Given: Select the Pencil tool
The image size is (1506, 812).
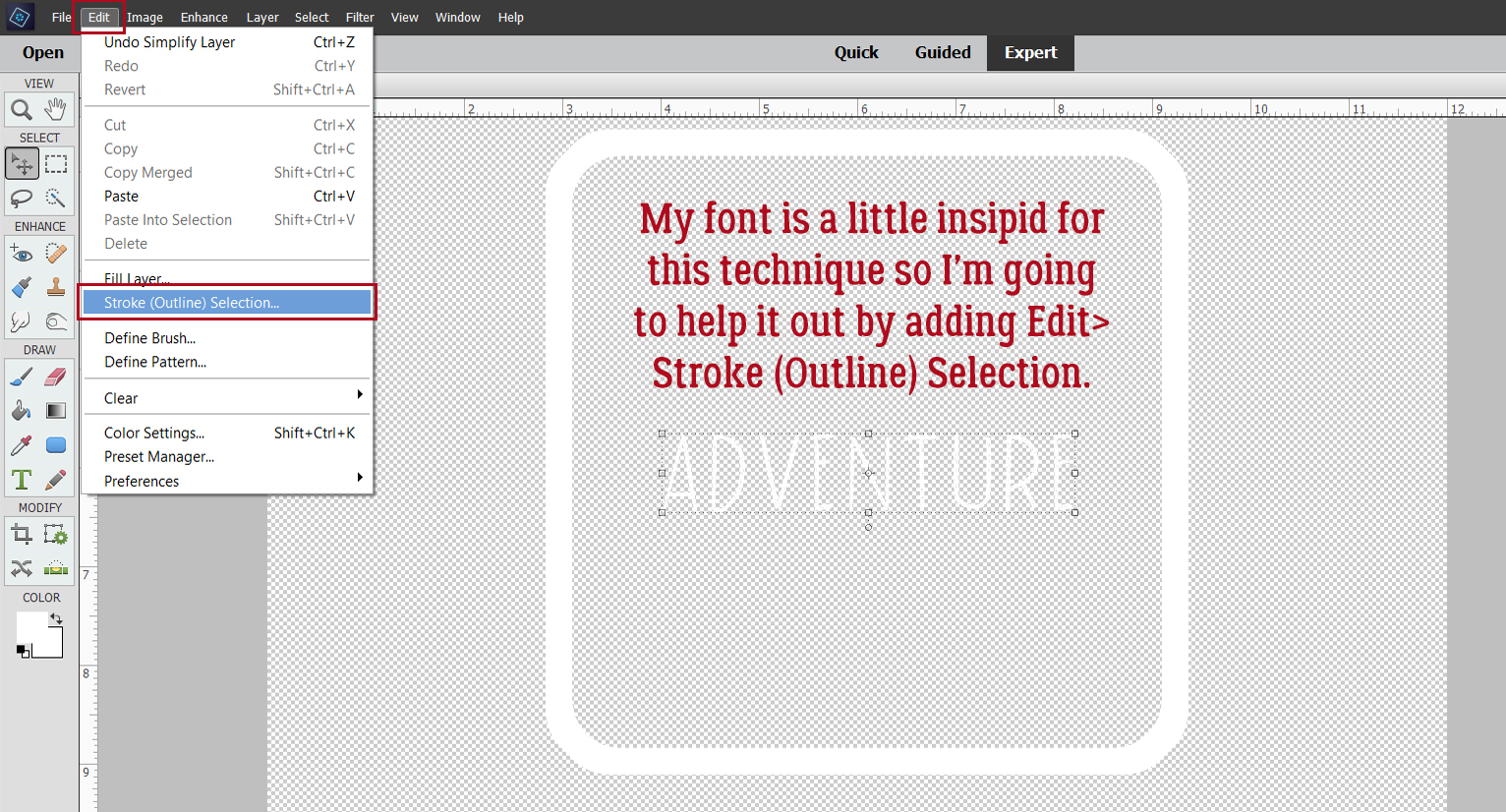Looking at the screenshot, I should (56, 480).
